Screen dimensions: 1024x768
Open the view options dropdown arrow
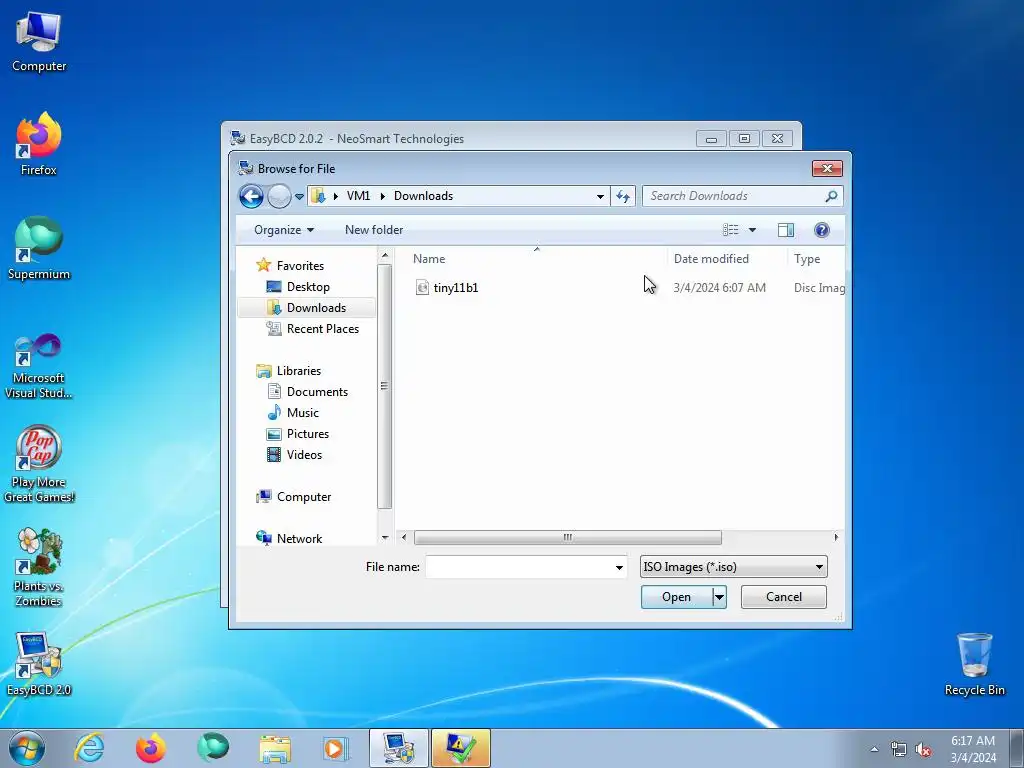pos(752,230)
